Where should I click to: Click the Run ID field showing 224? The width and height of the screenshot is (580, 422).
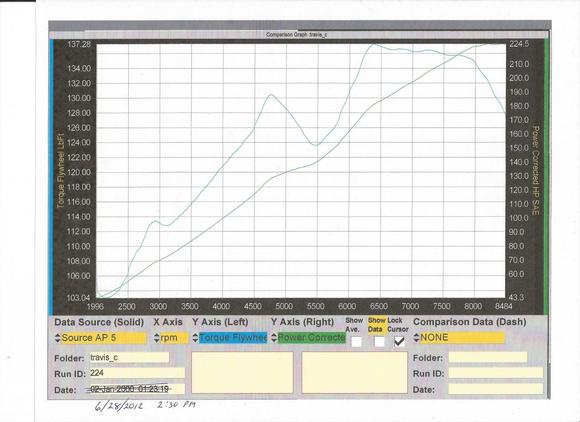coord(137,373)
